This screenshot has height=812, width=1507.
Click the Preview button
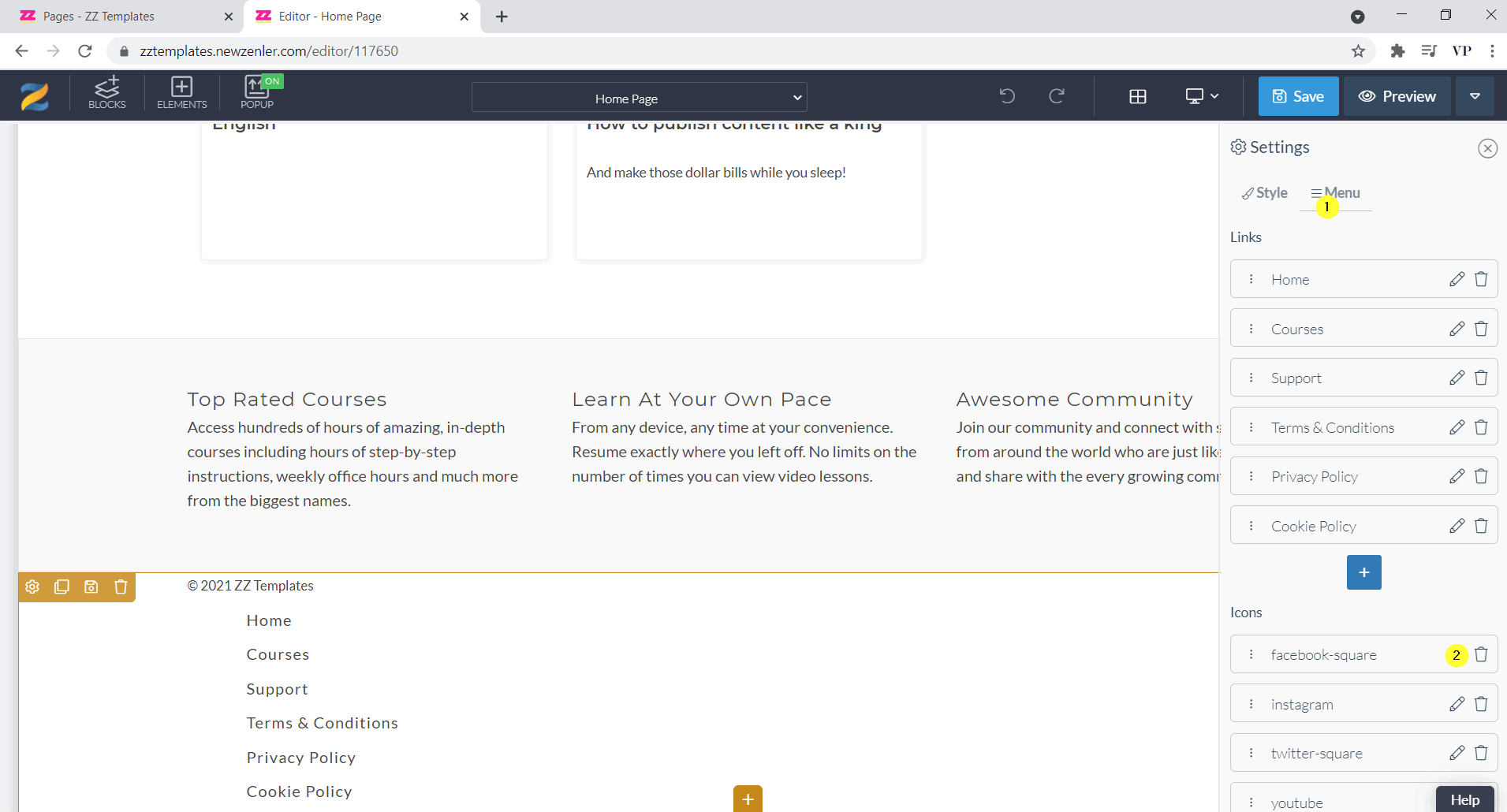tap(1397, 96)
